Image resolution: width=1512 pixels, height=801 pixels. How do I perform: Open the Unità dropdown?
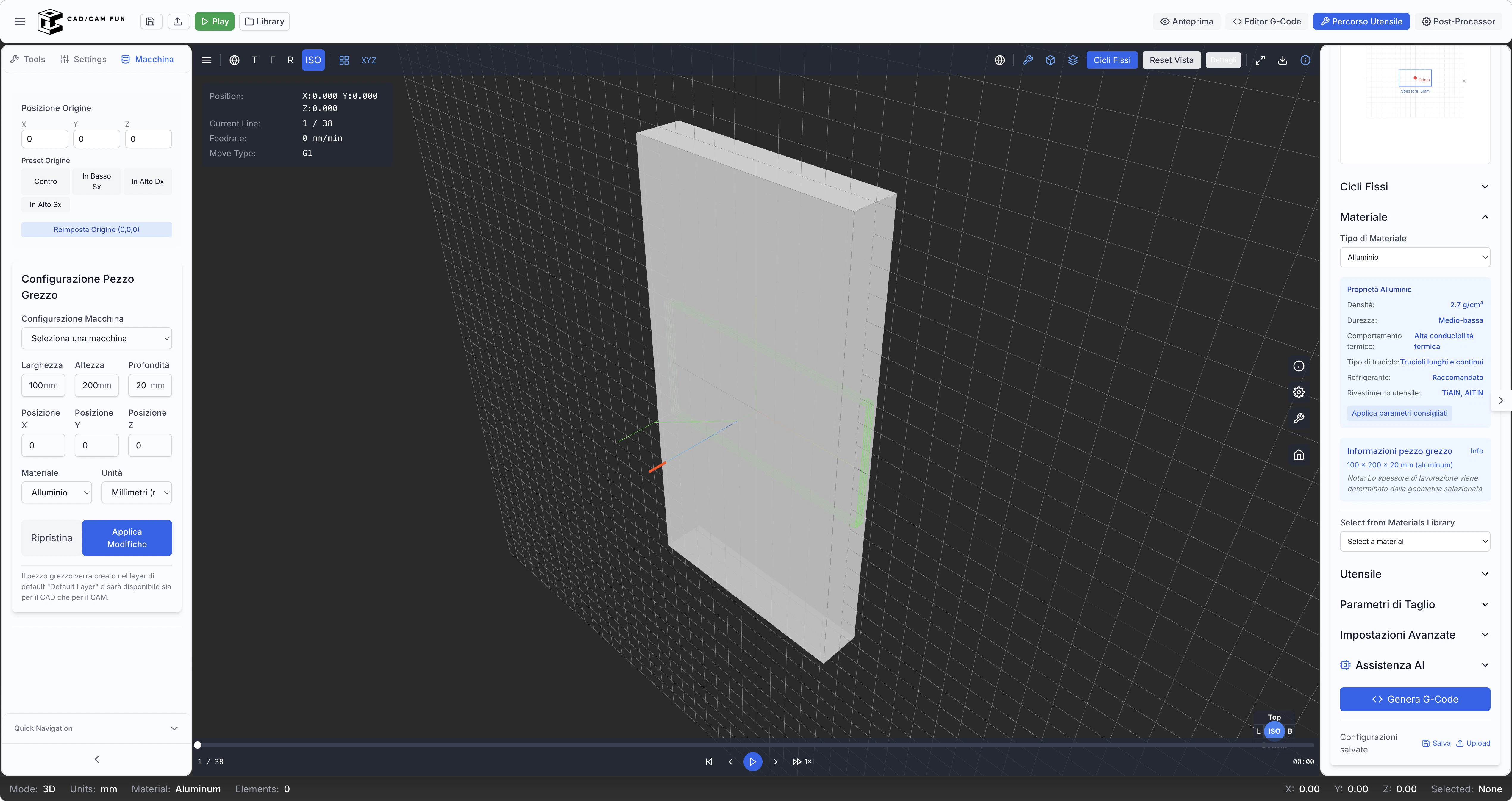(x=137, y=493)
